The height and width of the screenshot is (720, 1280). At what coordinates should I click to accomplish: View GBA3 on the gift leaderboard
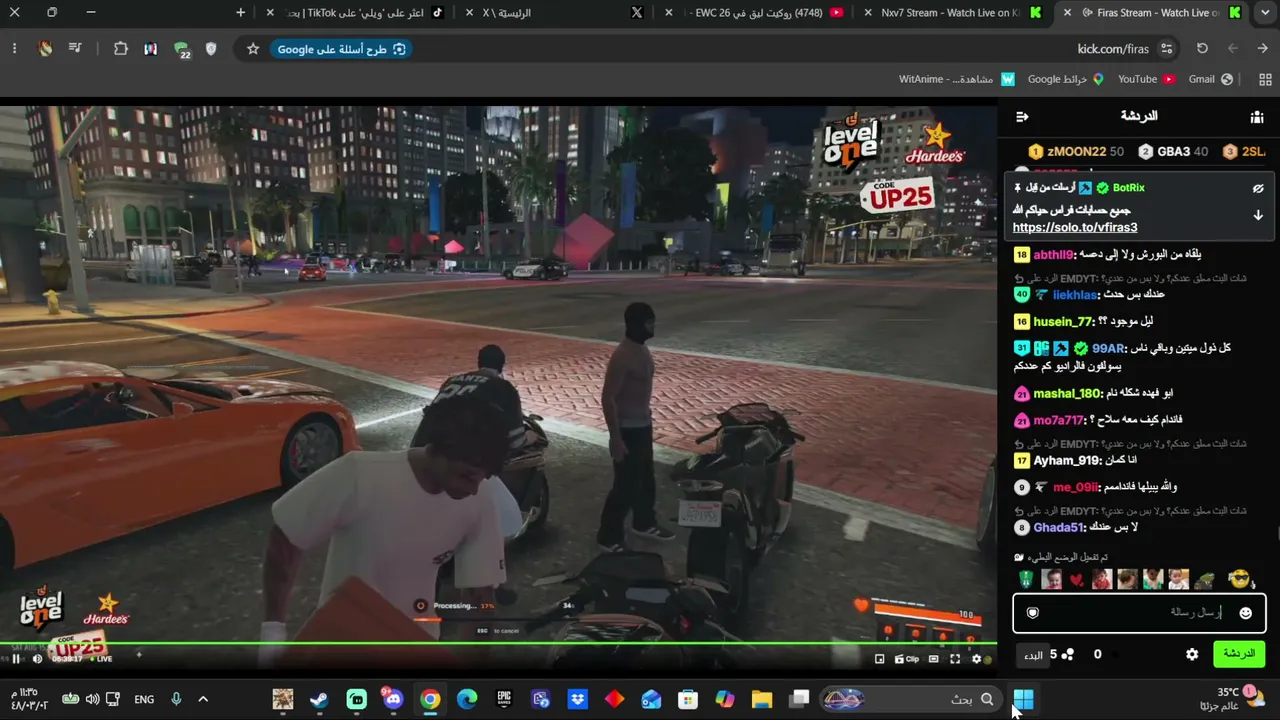(1173, 152)
